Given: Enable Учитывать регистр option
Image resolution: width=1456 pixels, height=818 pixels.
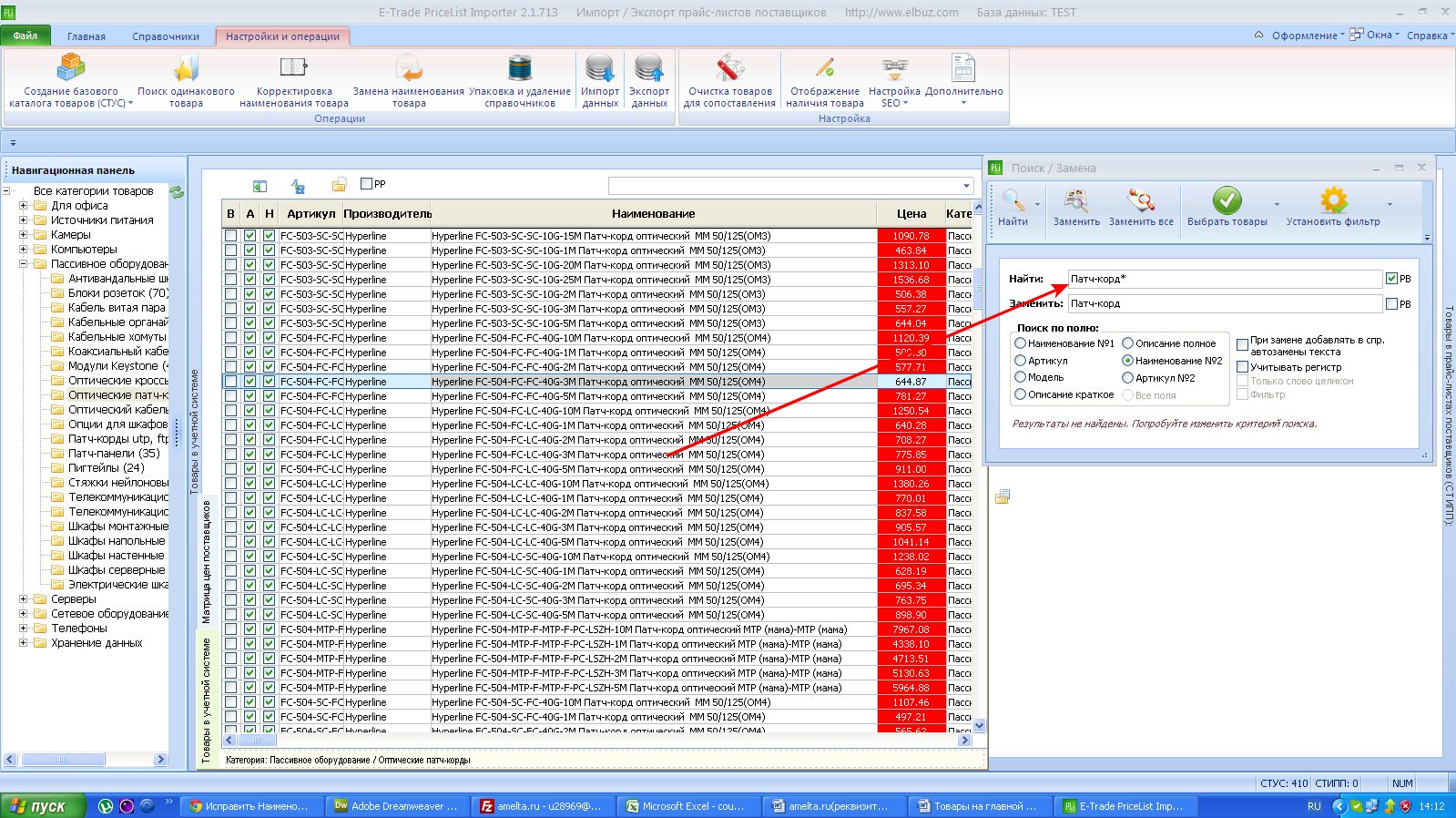Looking at the screenshot, I should click(x=1242, y=367).
